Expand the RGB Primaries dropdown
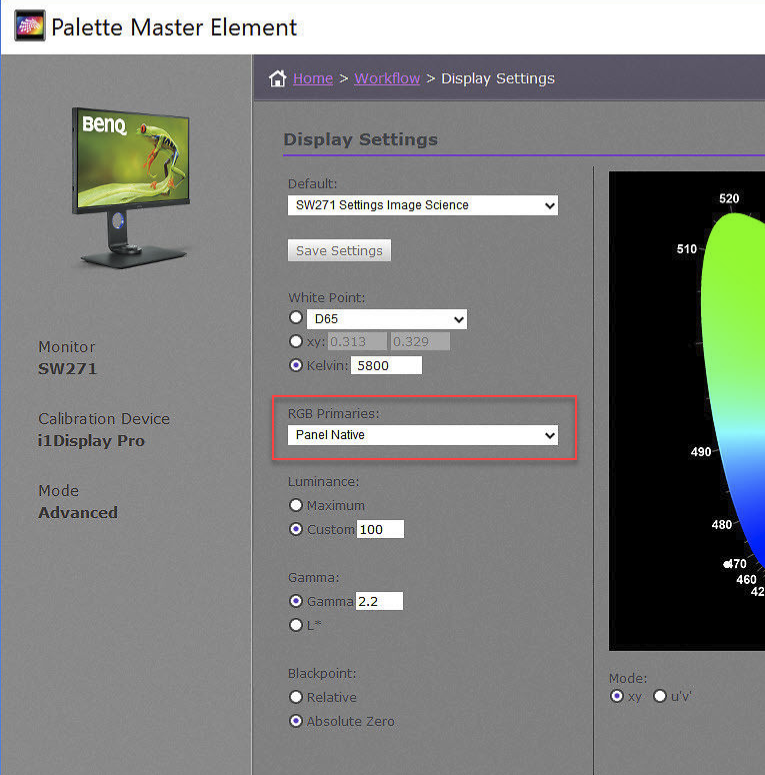The width and height of the screenshot is (765, 775). (423, 435)
